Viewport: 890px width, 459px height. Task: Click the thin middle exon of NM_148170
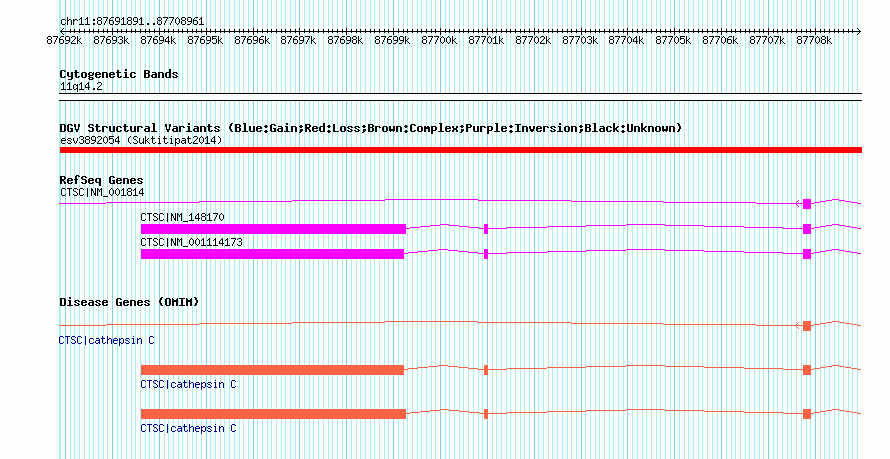point(486,229)
